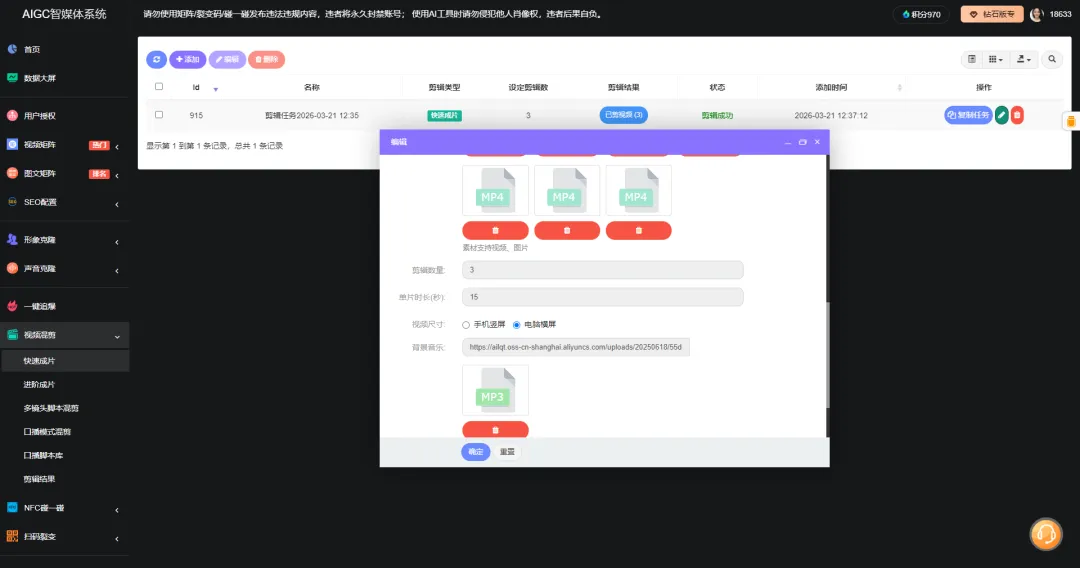The width and height of the screenshot is (1080, 568).
Task: Click the 钻石版专 membership badge
Action: point(992,14)
